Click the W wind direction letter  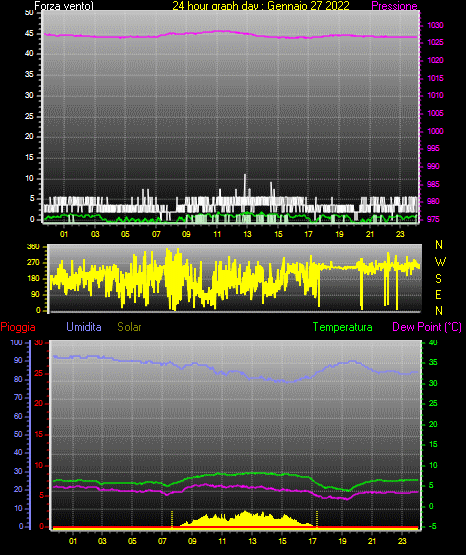(440, 262)
